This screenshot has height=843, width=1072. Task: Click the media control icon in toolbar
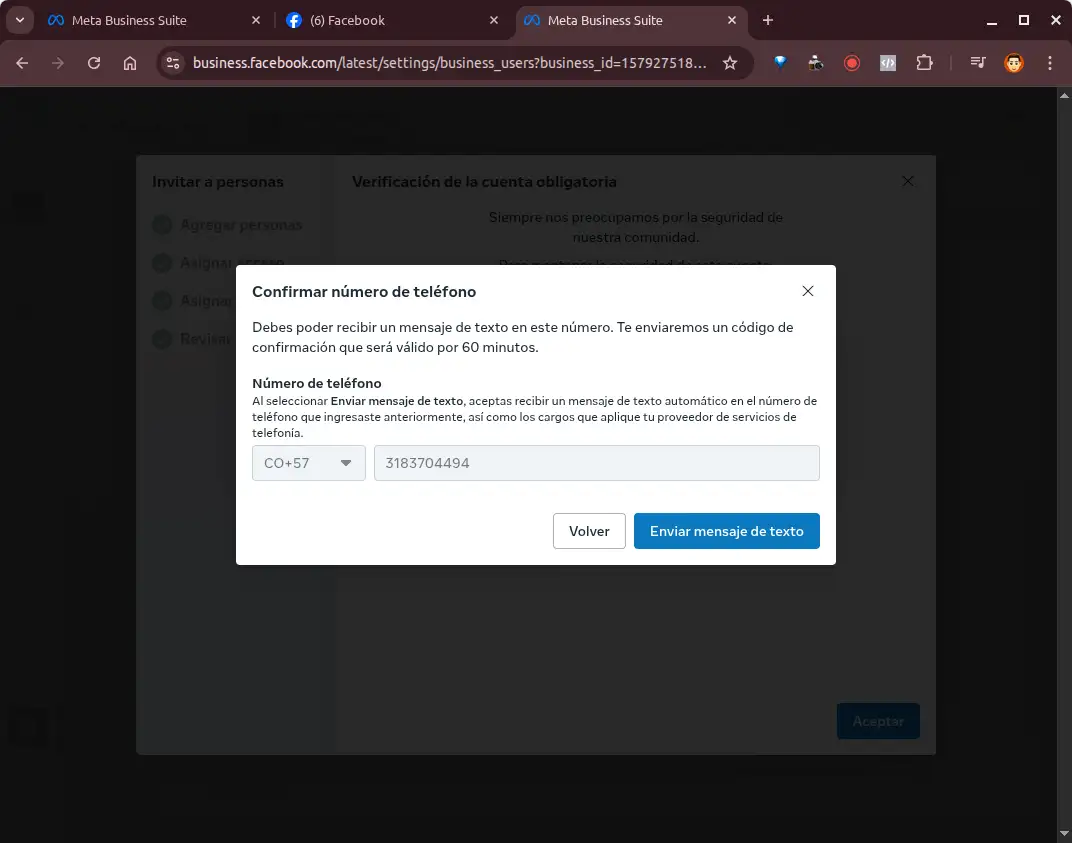pos(977,63)
